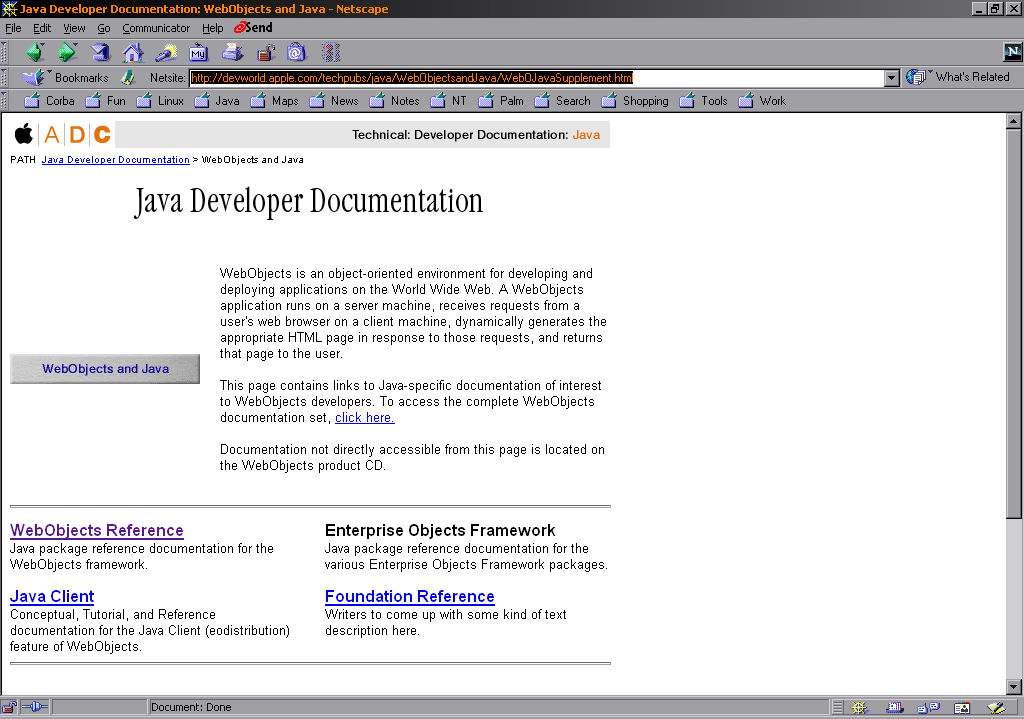Open the WebObjects Reference link
This screenshot has width=1024, height=719.
(x=97, y=530)
